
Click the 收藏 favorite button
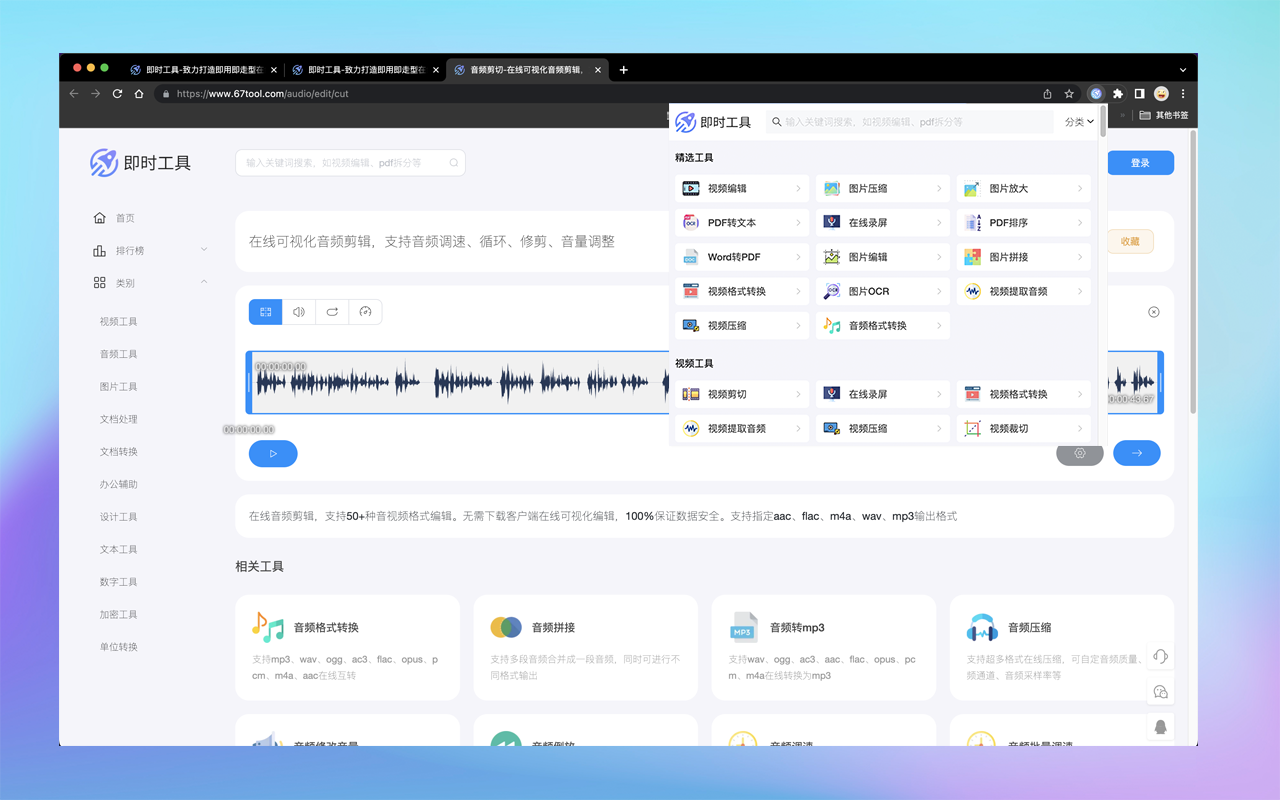point(1130,241)
